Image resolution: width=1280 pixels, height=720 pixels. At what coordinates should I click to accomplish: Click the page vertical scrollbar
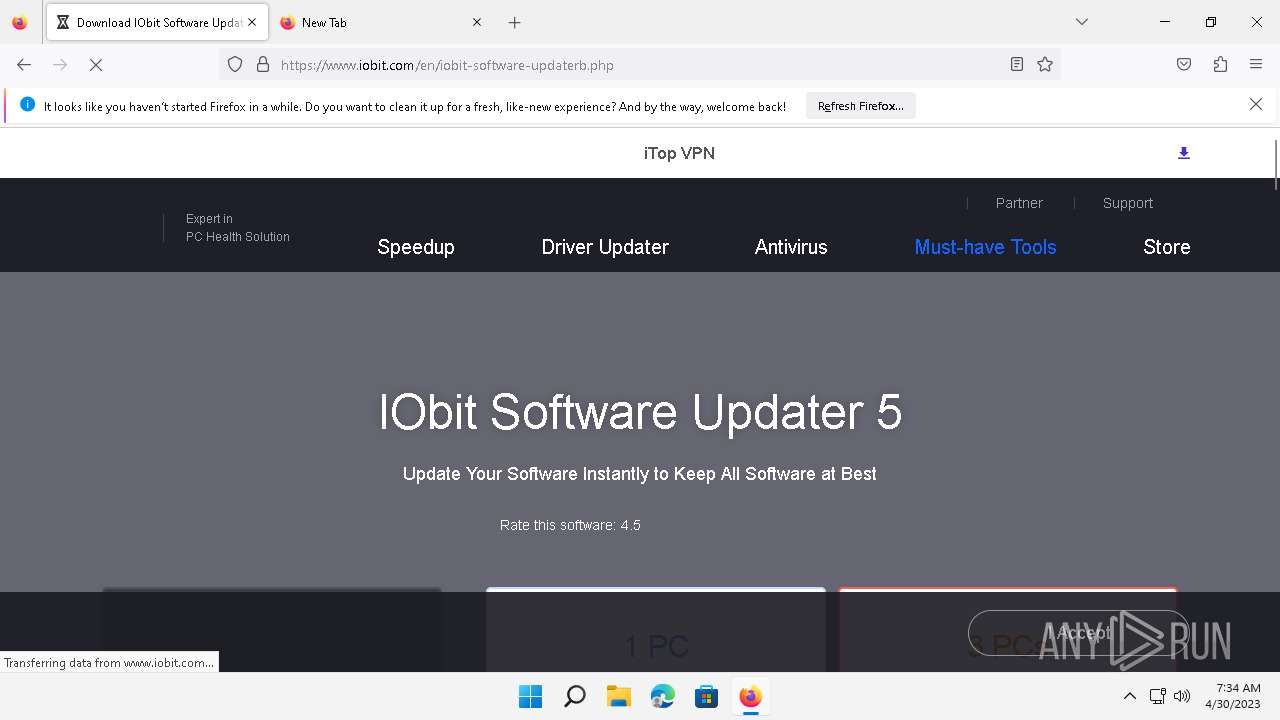point(1275,165)
